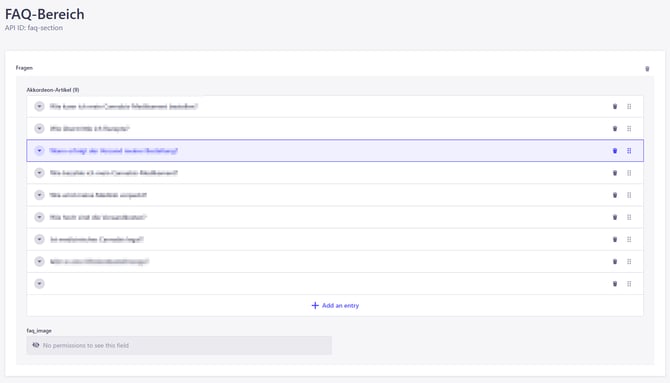The width and height of the screenshot is (670, 383).
Task: Delete the eighth accordion entry
Action: 615,262
